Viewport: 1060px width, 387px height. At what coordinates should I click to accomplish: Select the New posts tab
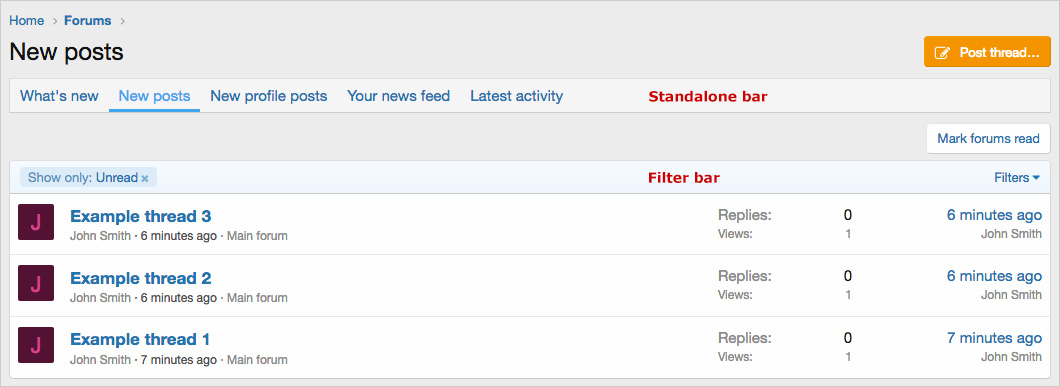[x=154, y=96]
